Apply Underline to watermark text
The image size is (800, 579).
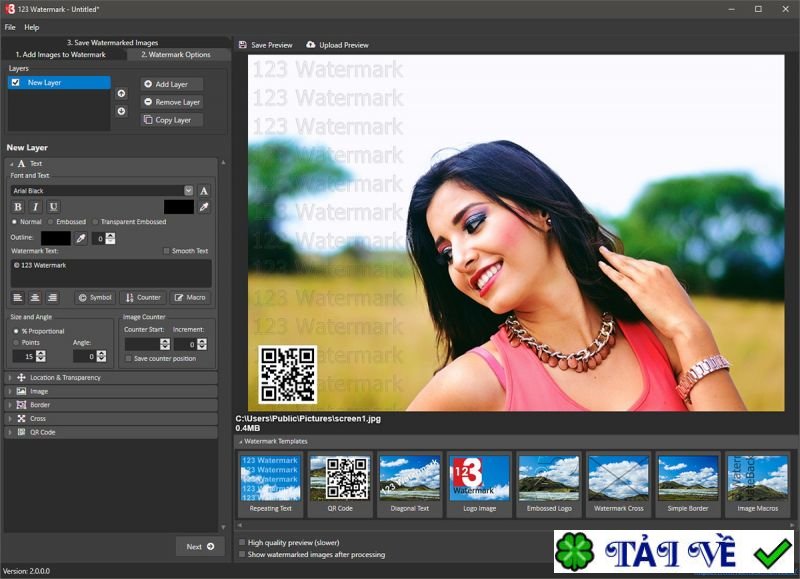pyautogui.click(x=53, y=207)
